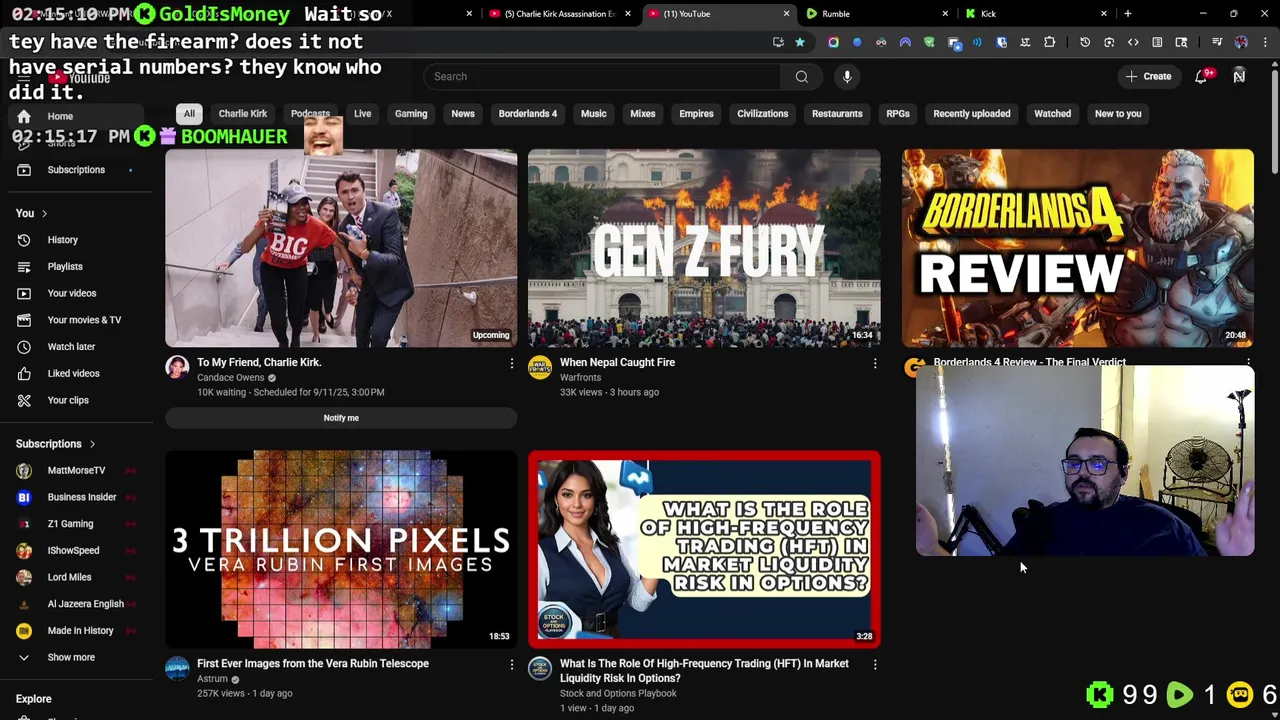Open First Ever Images Vera Rubin title
1280x720 pixels.
click(x=313, y=664)
